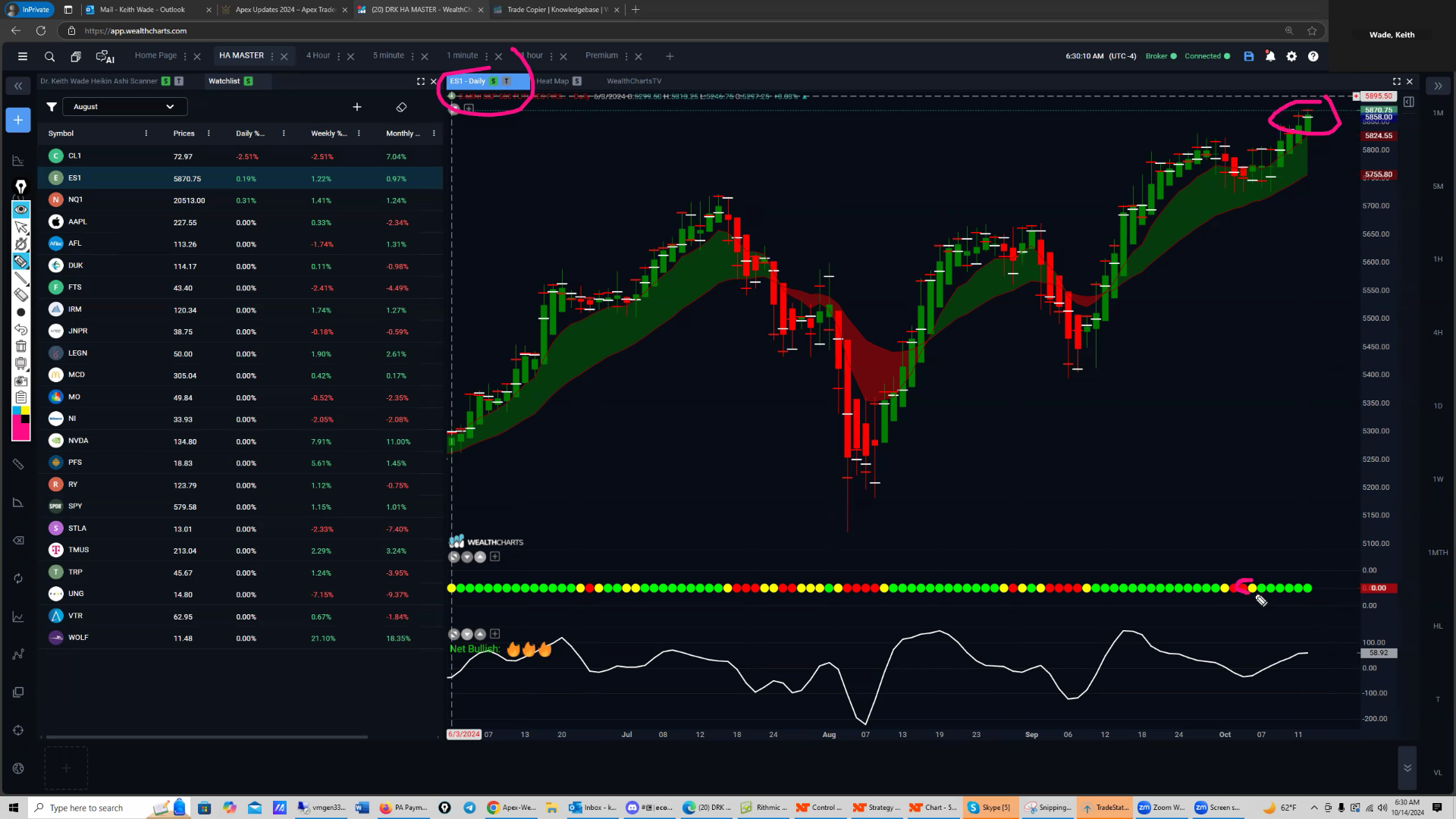
Task: Select the 1H timeframe button
Action: click(x=1438, y=259)
